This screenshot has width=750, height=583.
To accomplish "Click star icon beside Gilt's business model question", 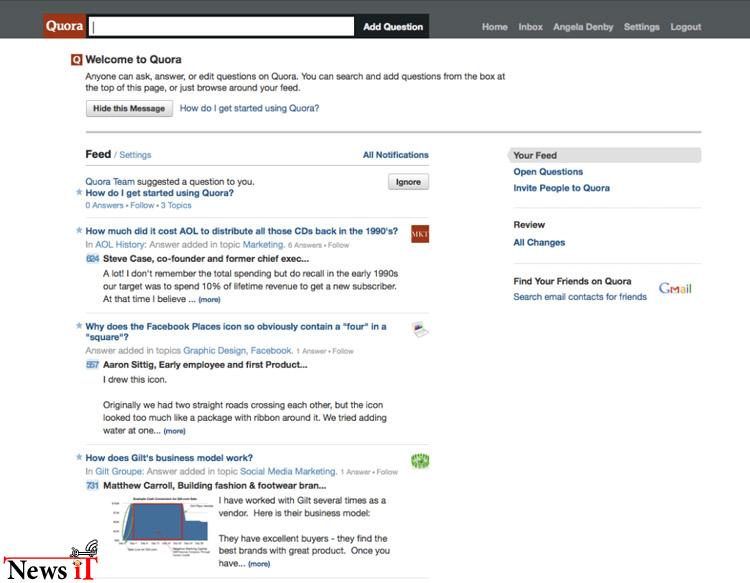I will [79, 457].
